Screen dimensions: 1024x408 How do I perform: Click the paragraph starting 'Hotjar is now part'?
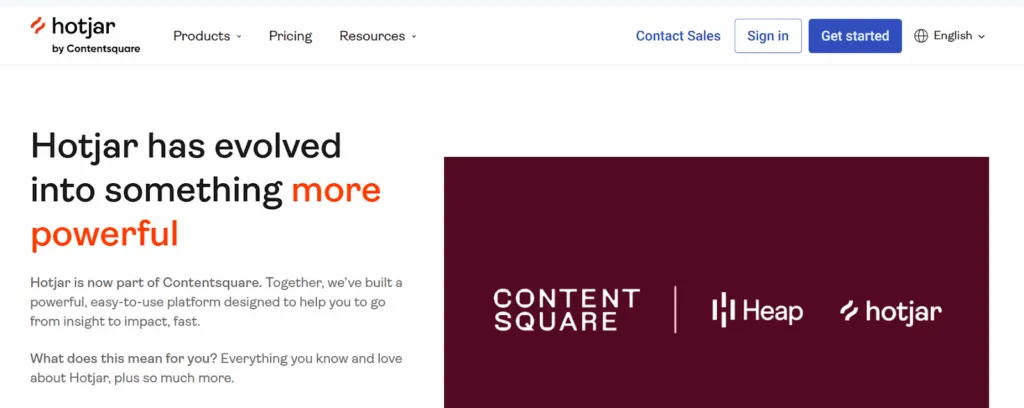[x=216, y=302]
